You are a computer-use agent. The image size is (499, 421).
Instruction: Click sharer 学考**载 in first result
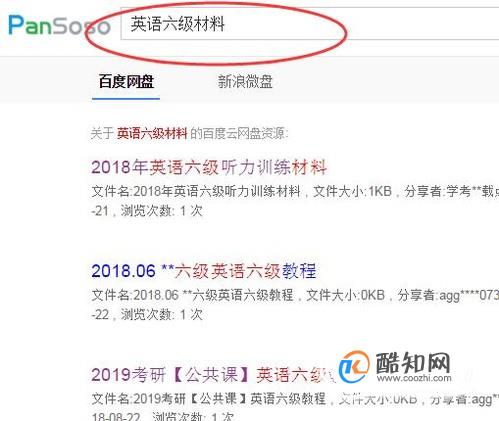coord(451,191)
